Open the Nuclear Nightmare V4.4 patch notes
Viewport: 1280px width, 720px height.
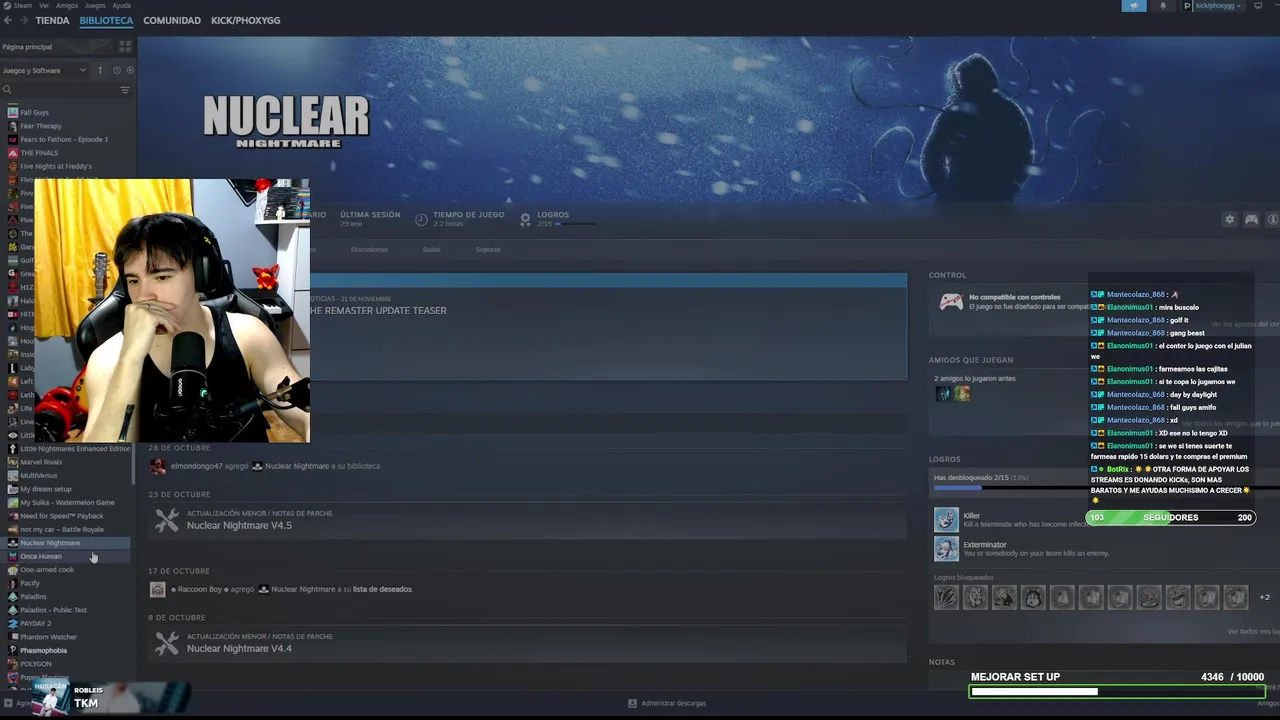pyautogui.click(x=239, y=648)
